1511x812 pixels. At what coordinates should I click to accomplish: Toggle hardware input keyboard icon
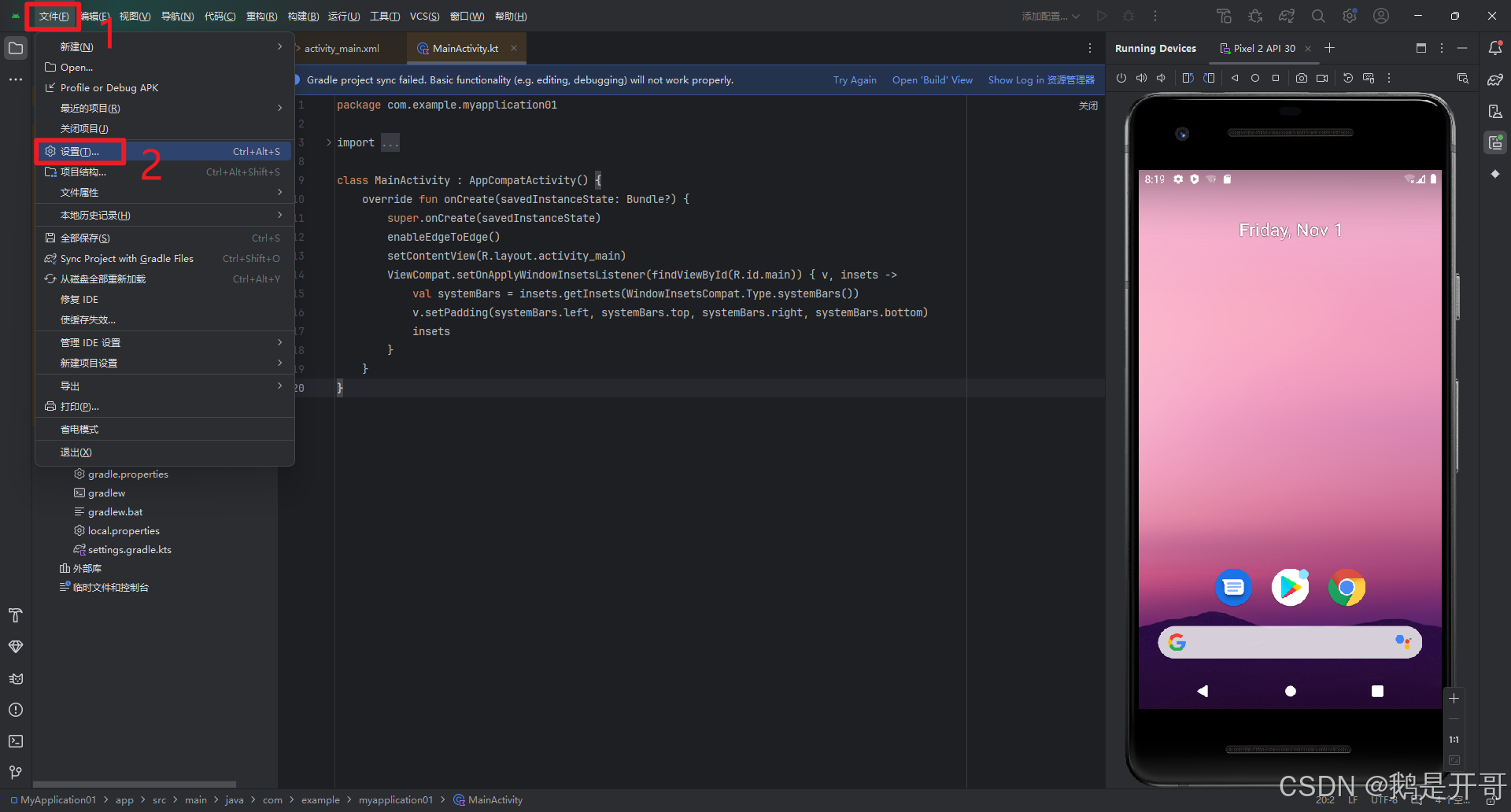[1369, 78]
